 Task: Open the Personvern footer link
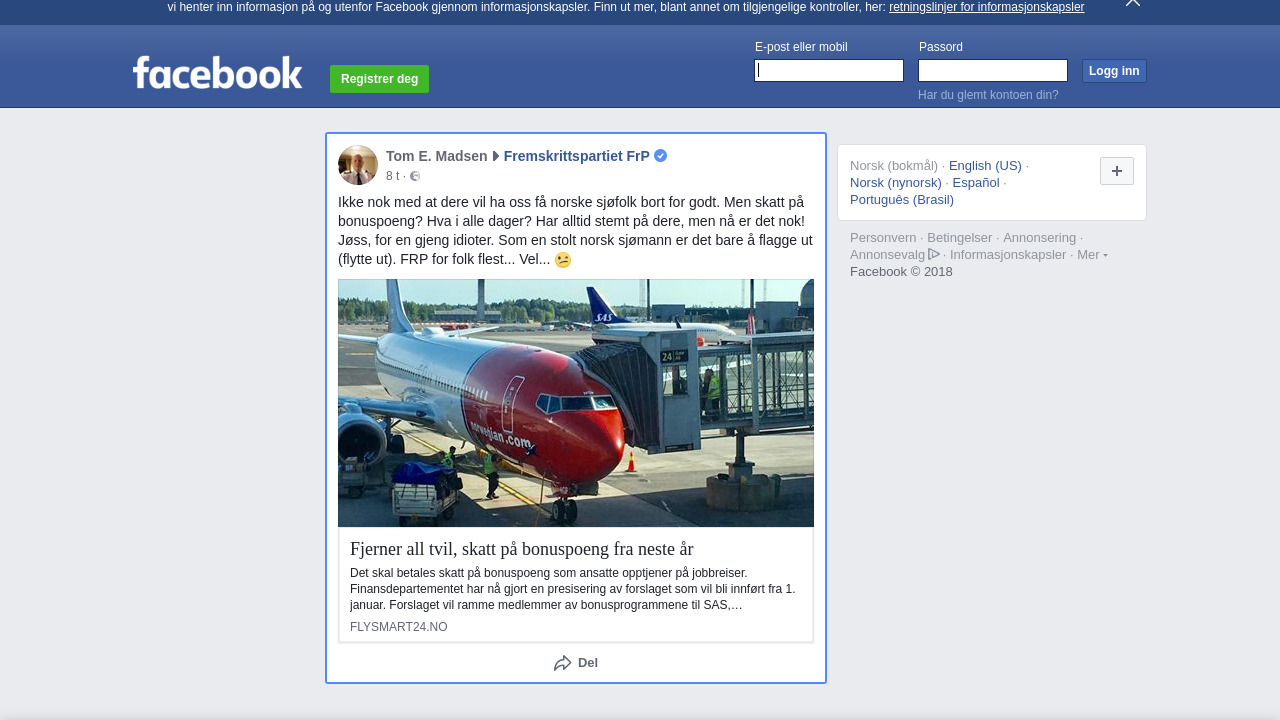(883, 237)
